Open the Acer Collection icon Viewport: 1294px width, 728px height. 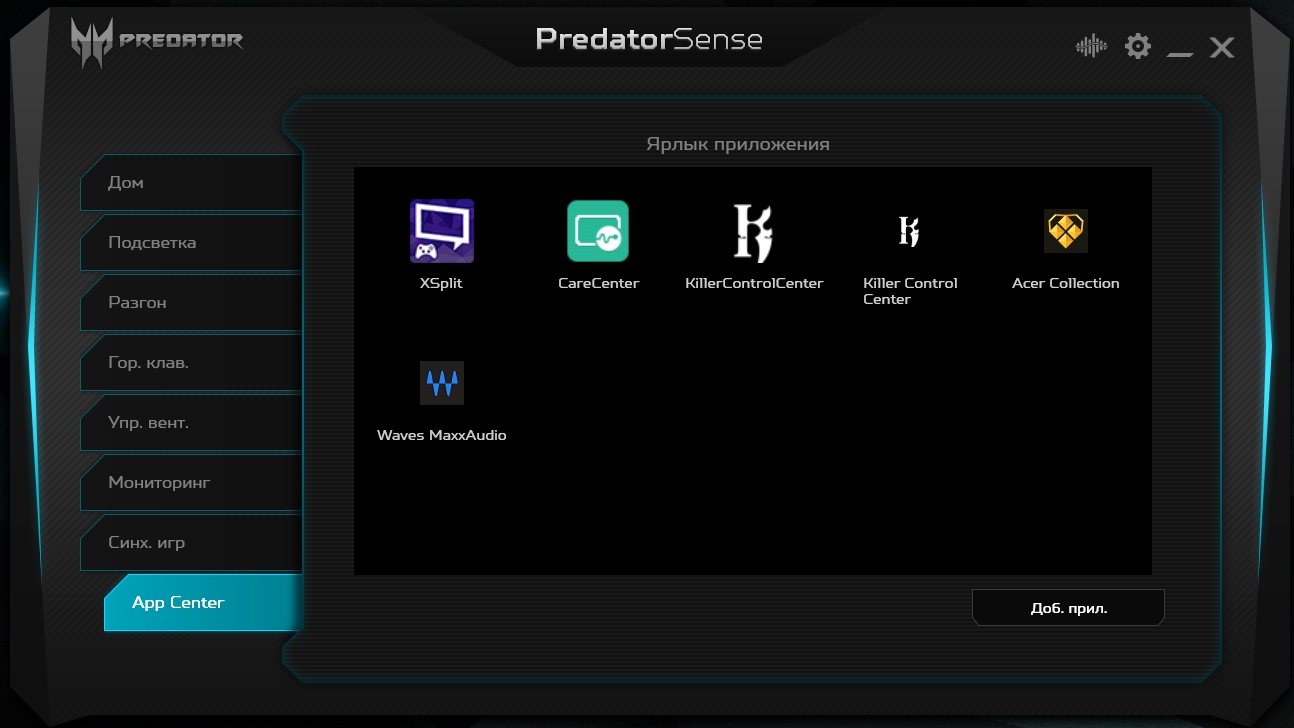point(1066,231)
